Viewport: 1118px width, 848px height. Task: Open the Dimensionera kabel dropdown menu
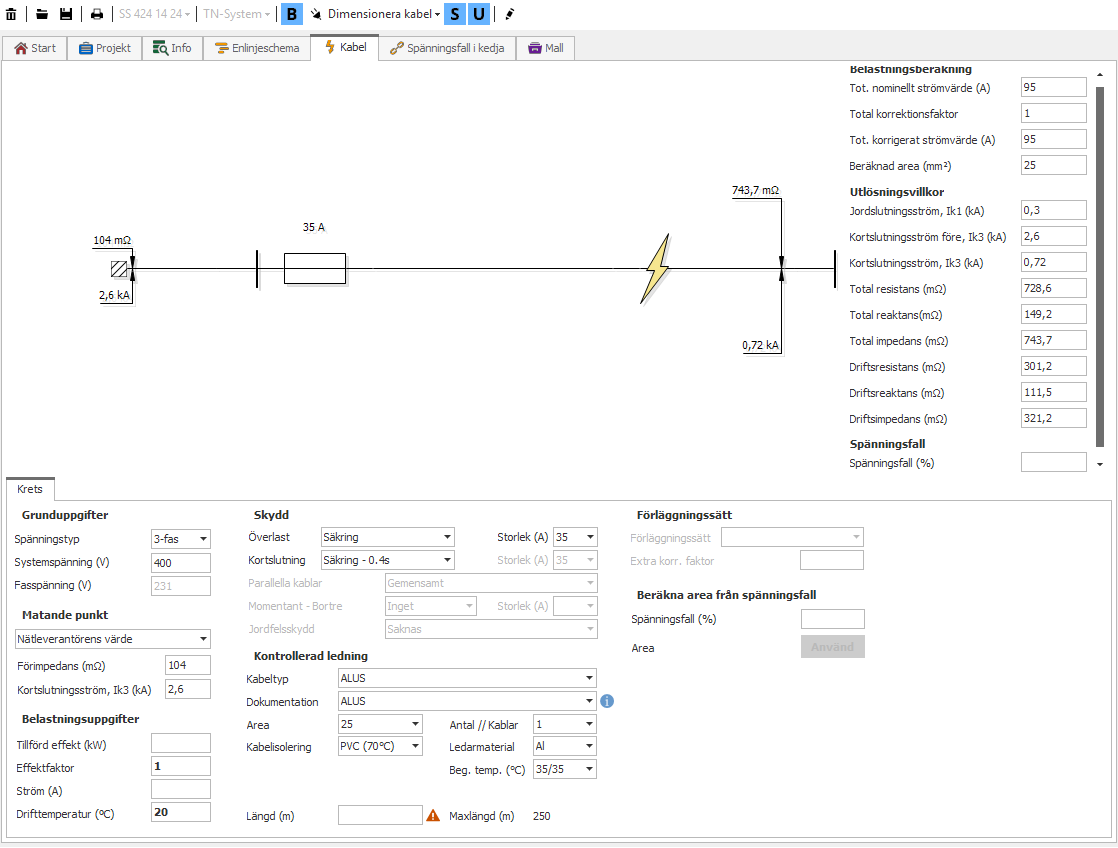point(377,14)
